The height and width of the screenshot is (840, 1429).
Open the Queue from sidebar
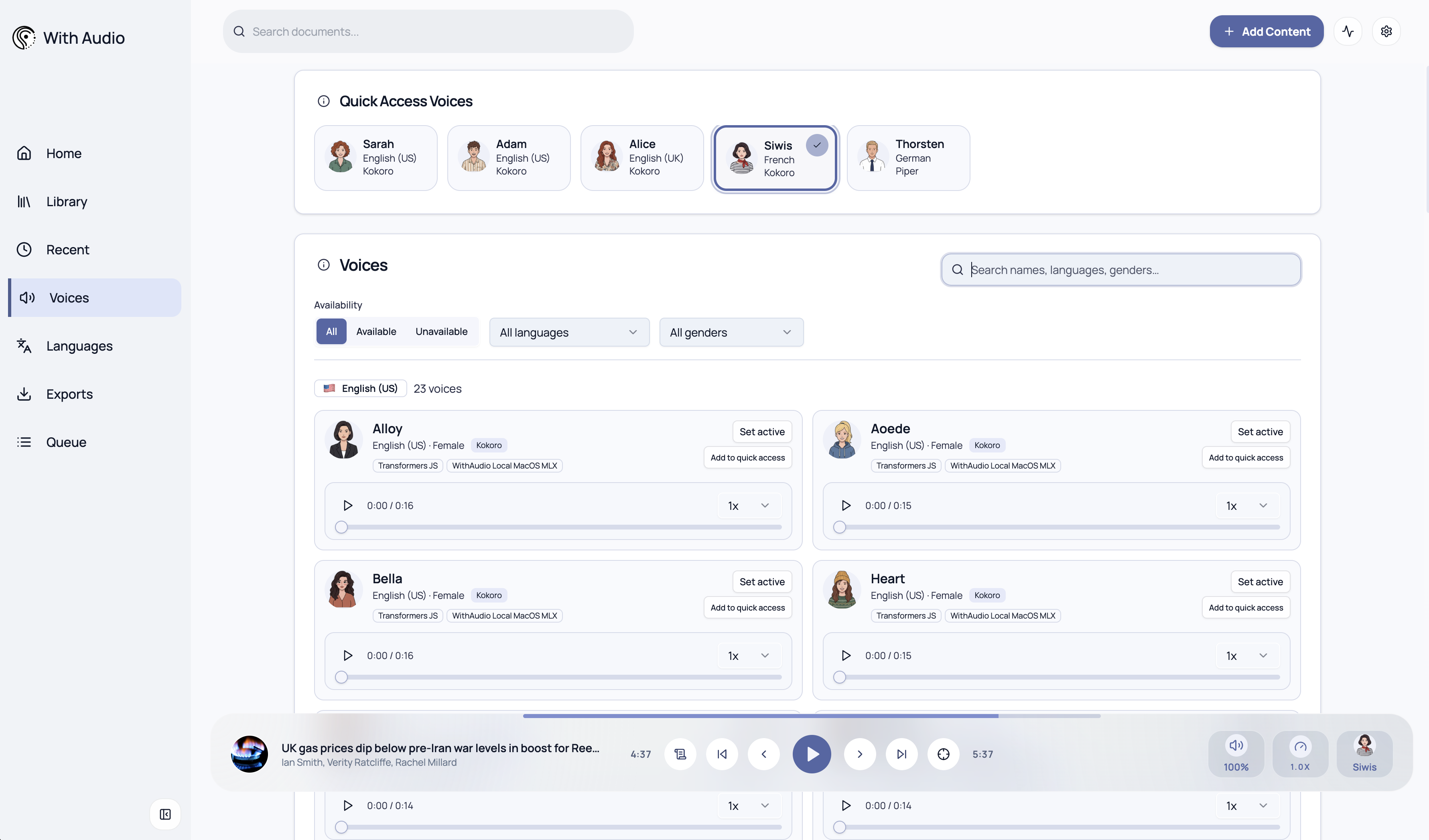coord(66,442)
